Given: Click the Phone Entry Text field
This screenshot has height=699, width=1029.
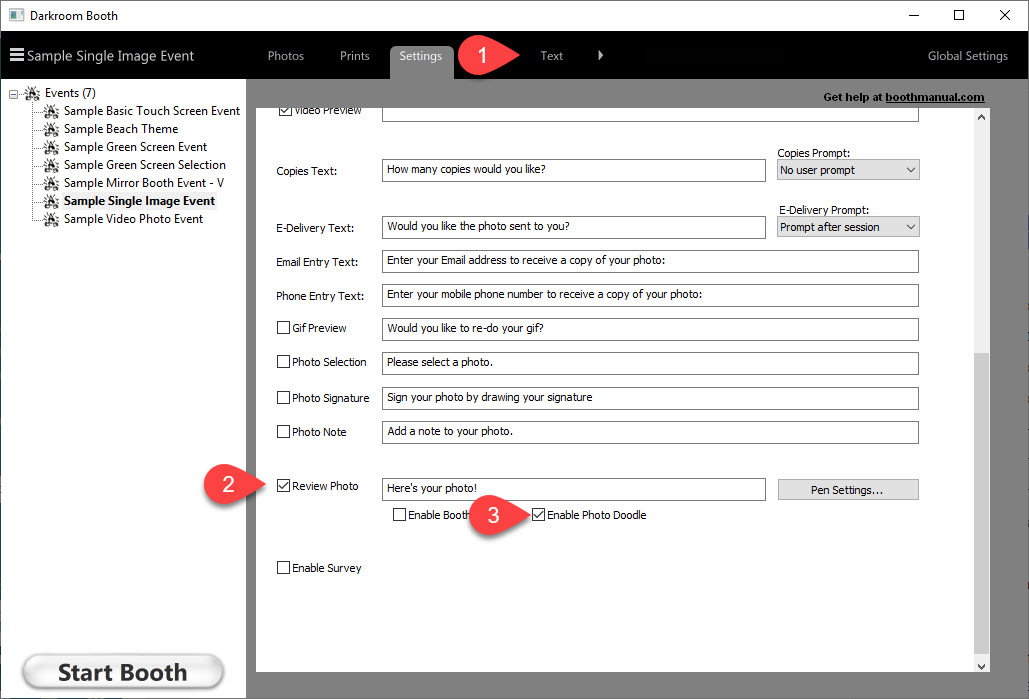Looking at the screenshot, I should pos(650,295).
